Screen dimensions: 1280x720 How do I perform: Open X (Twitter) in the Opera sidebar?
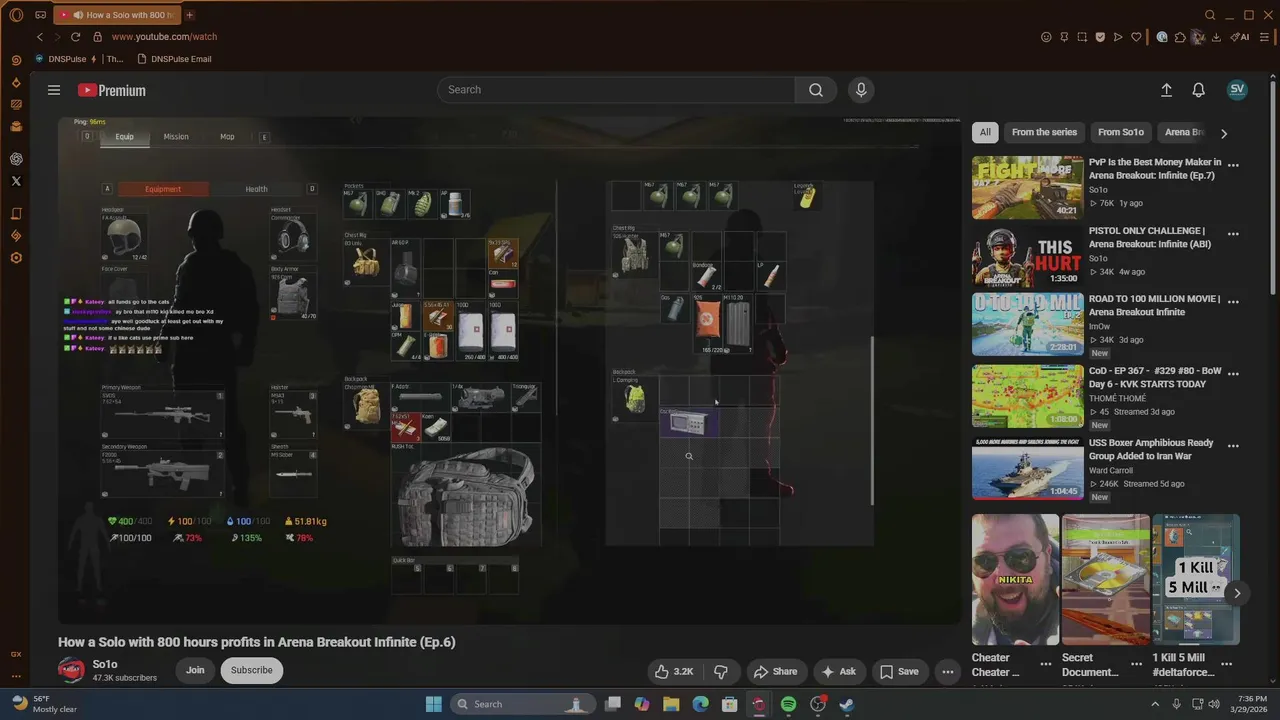(x=16, y=181)
